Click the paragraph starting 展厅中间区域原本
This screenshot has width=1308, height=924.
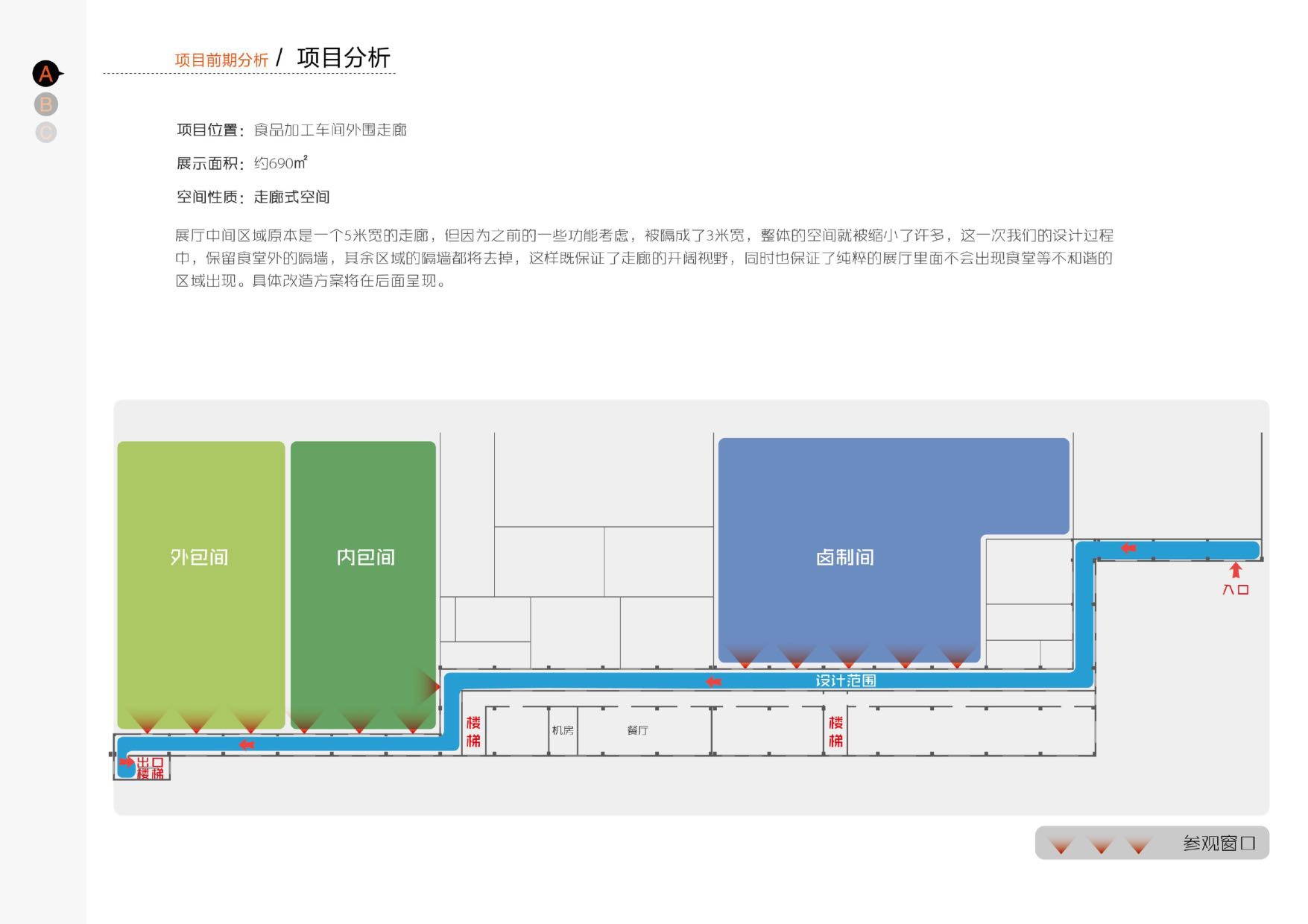(644, 258)
